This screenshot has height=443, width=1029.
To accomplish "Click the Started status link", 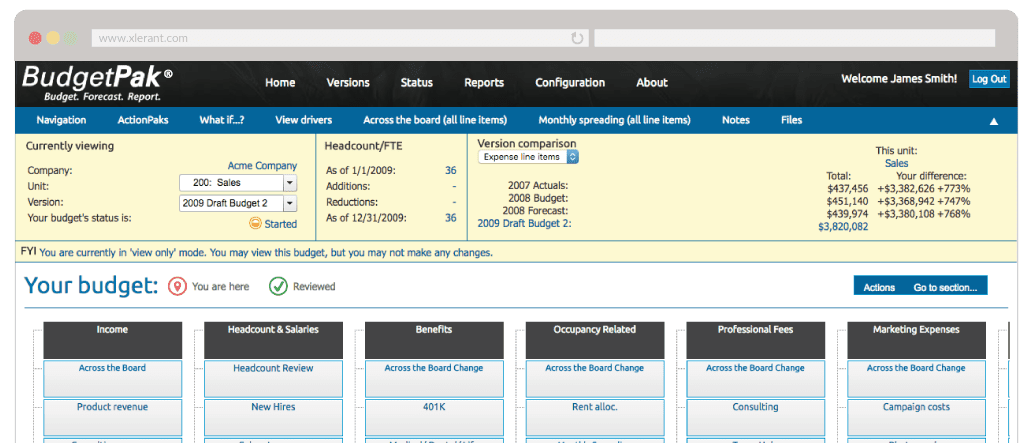I will click(280, 224).
